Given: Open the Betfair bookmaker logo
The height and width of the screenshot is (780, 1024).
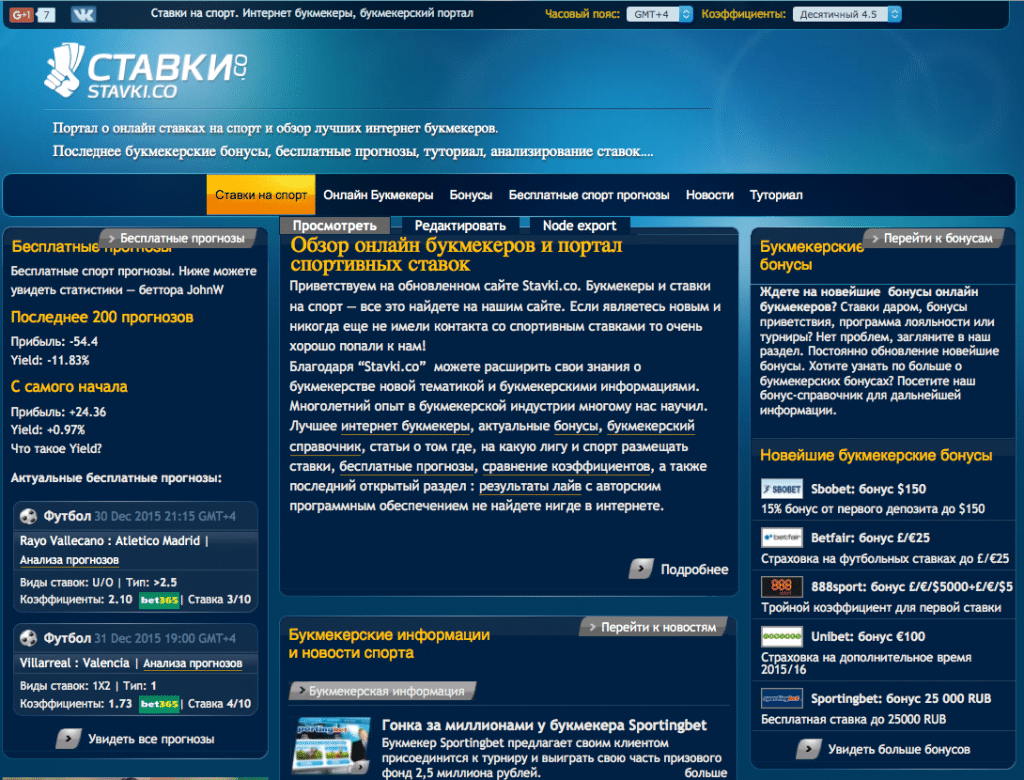Looking at the screenshot, I should point(781,538).
